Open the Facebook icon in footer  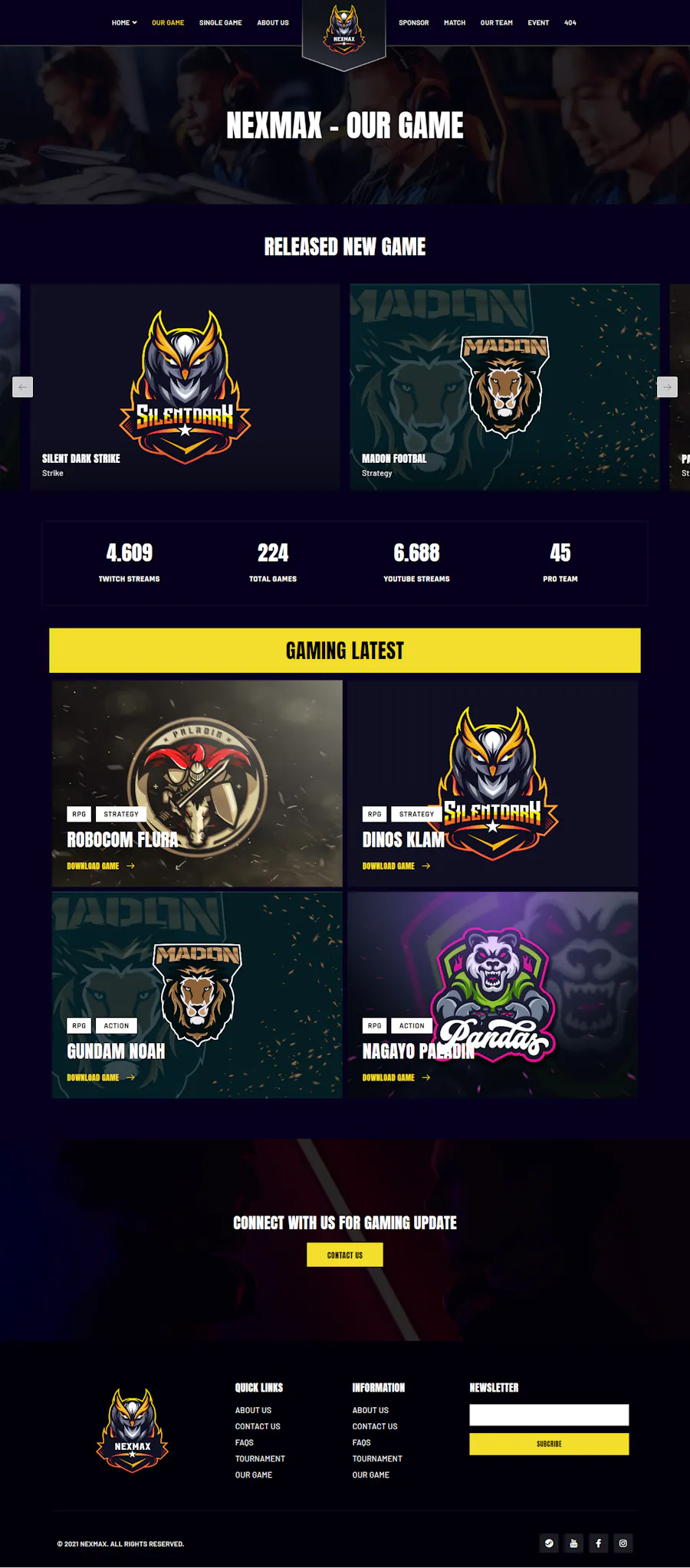click(x=599, y=1543)
